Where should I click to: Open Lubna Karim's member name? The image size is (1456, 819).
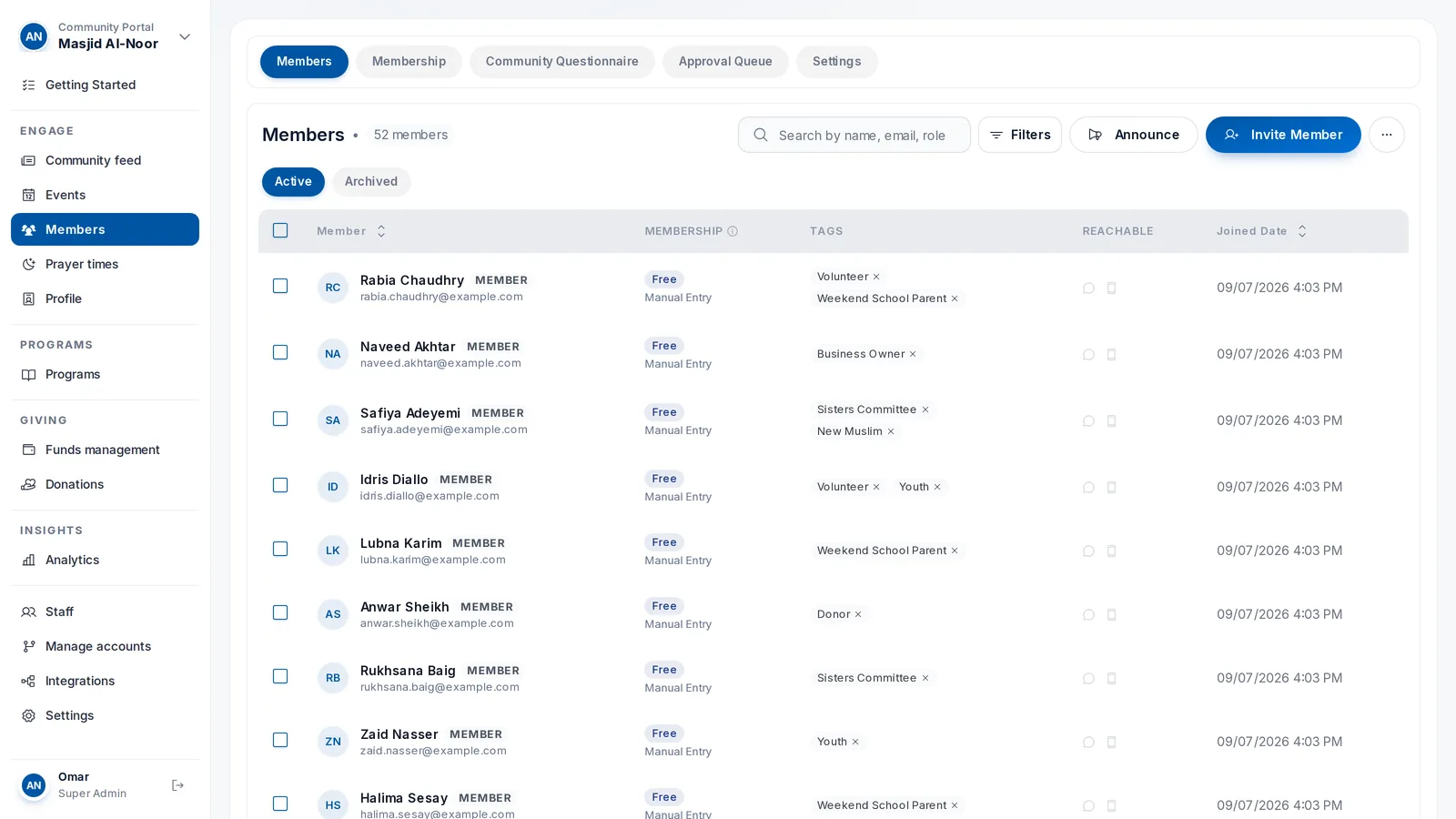400,543
